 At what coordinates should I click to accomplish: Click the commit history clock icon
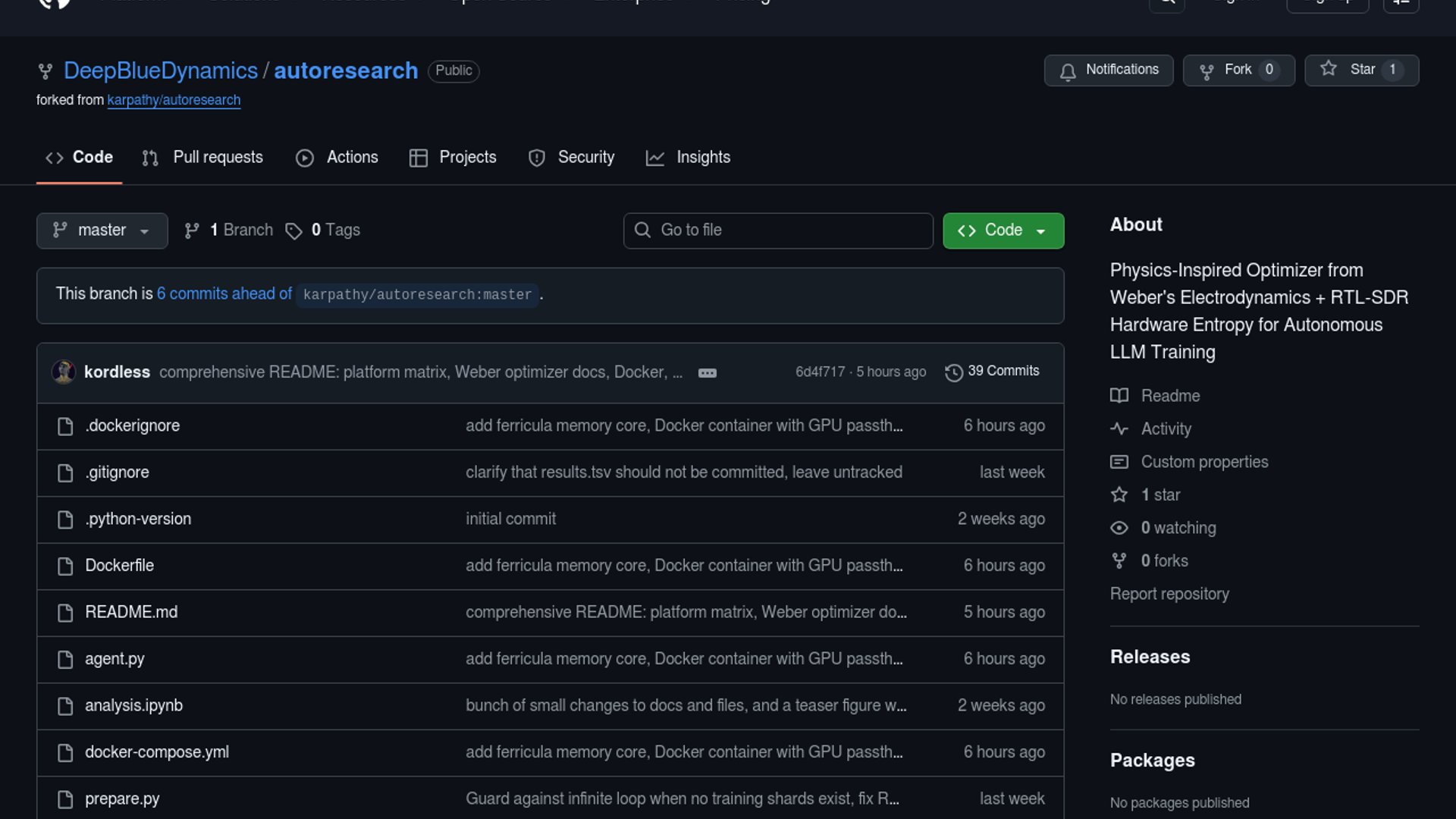[x=953, y=372]
